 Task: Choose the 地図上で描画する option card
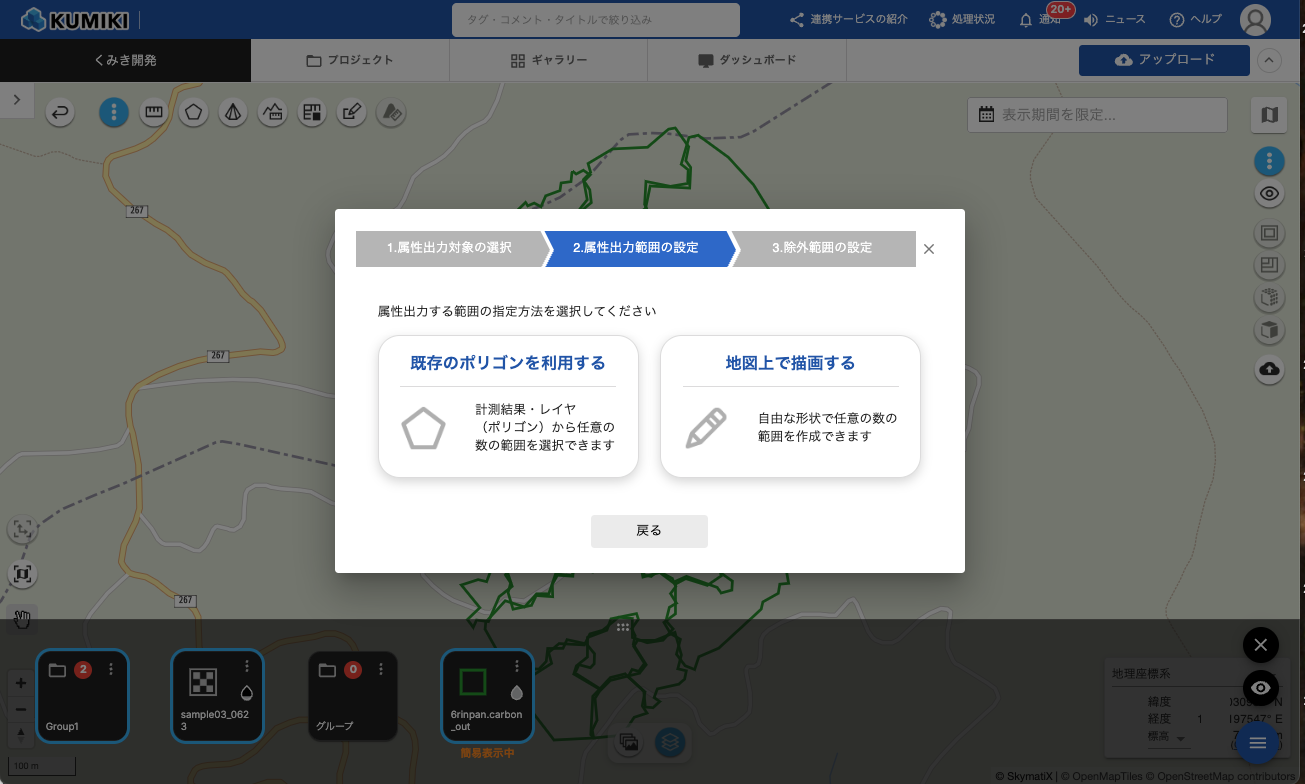tap(790, 405)
